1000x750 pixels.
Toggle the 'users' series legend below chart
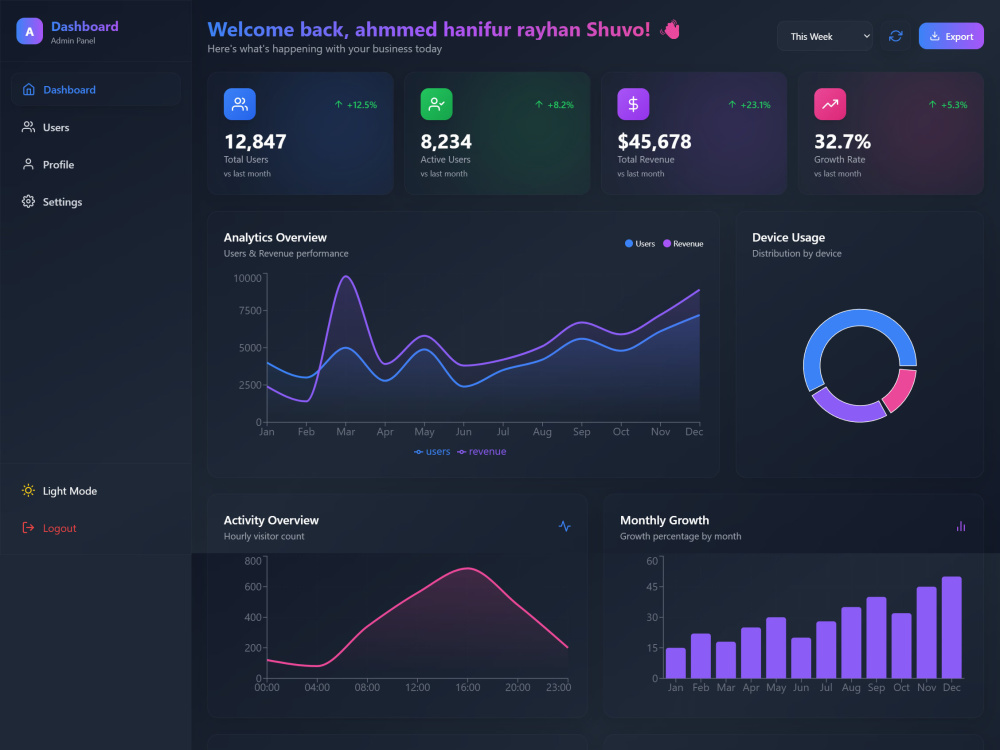pyautogui.click(x=432, y=452)
